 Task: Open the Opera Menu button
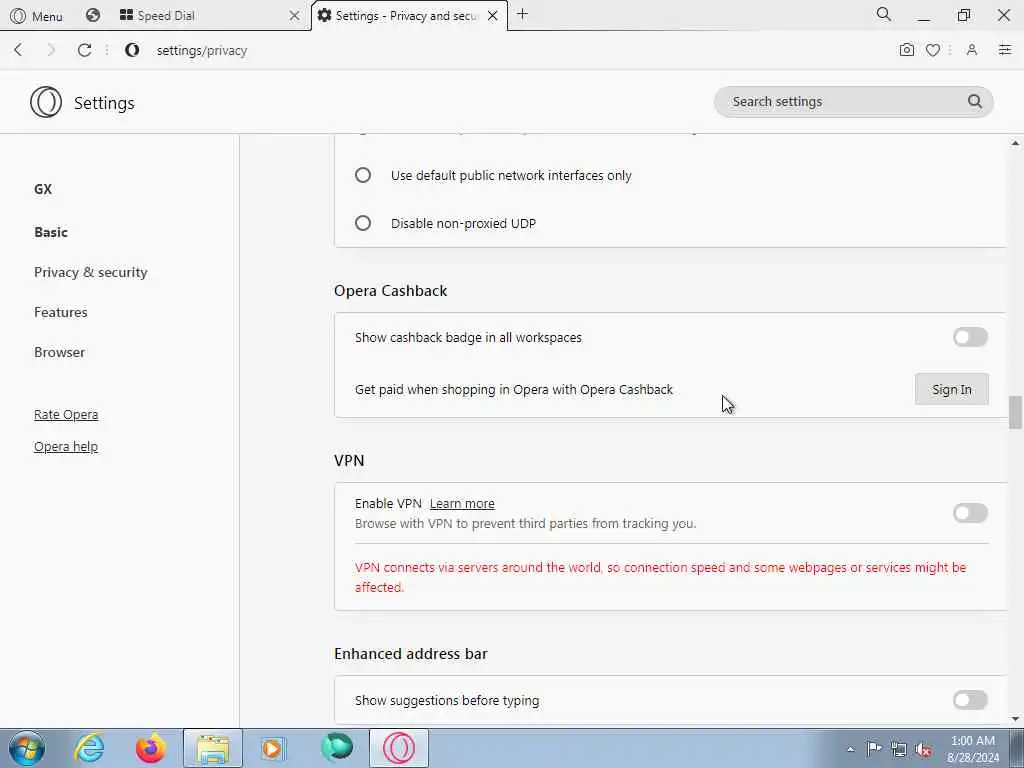(37, 16)
